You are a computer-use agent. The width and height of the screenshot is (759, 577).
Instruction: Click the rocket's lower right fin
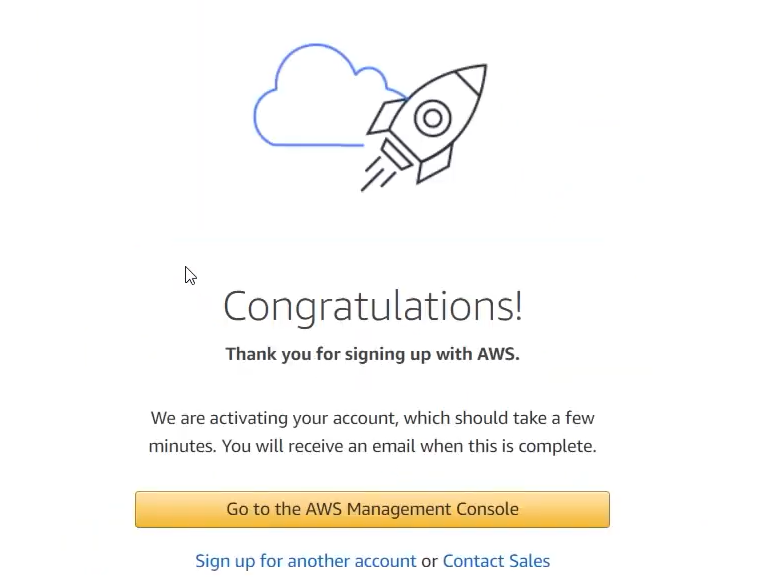pyautogui.click(x=434, y=165)
